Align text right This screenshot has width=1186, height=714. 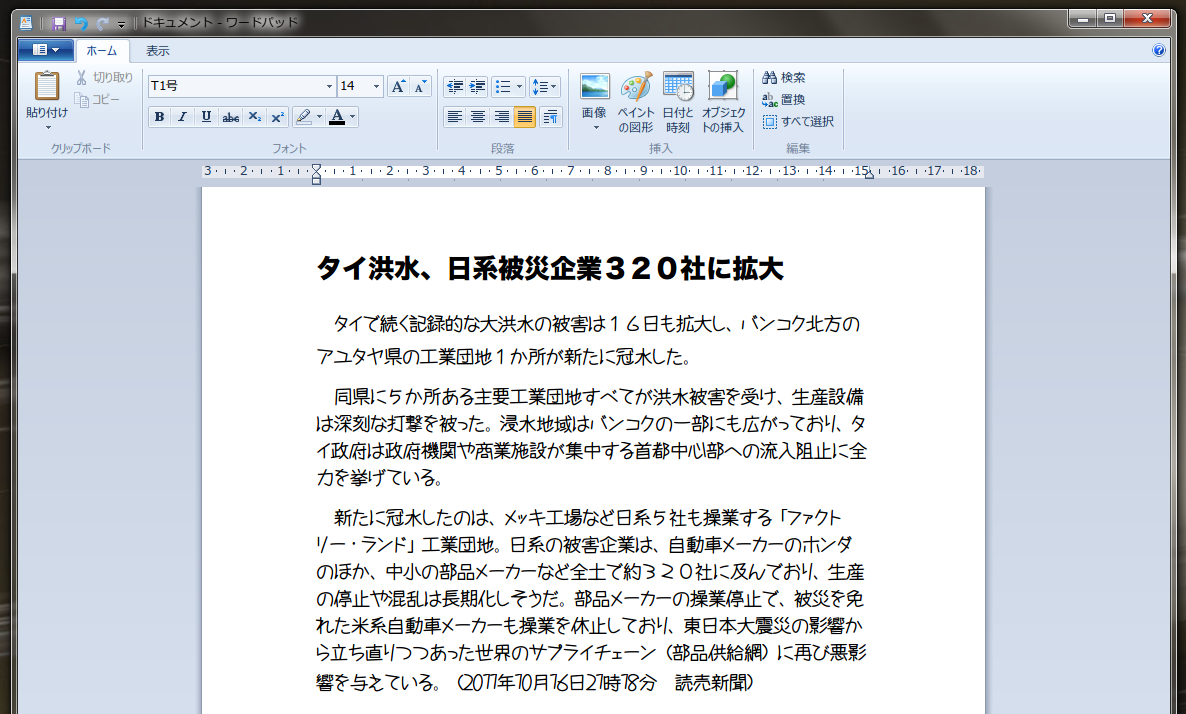pos(501,117)
